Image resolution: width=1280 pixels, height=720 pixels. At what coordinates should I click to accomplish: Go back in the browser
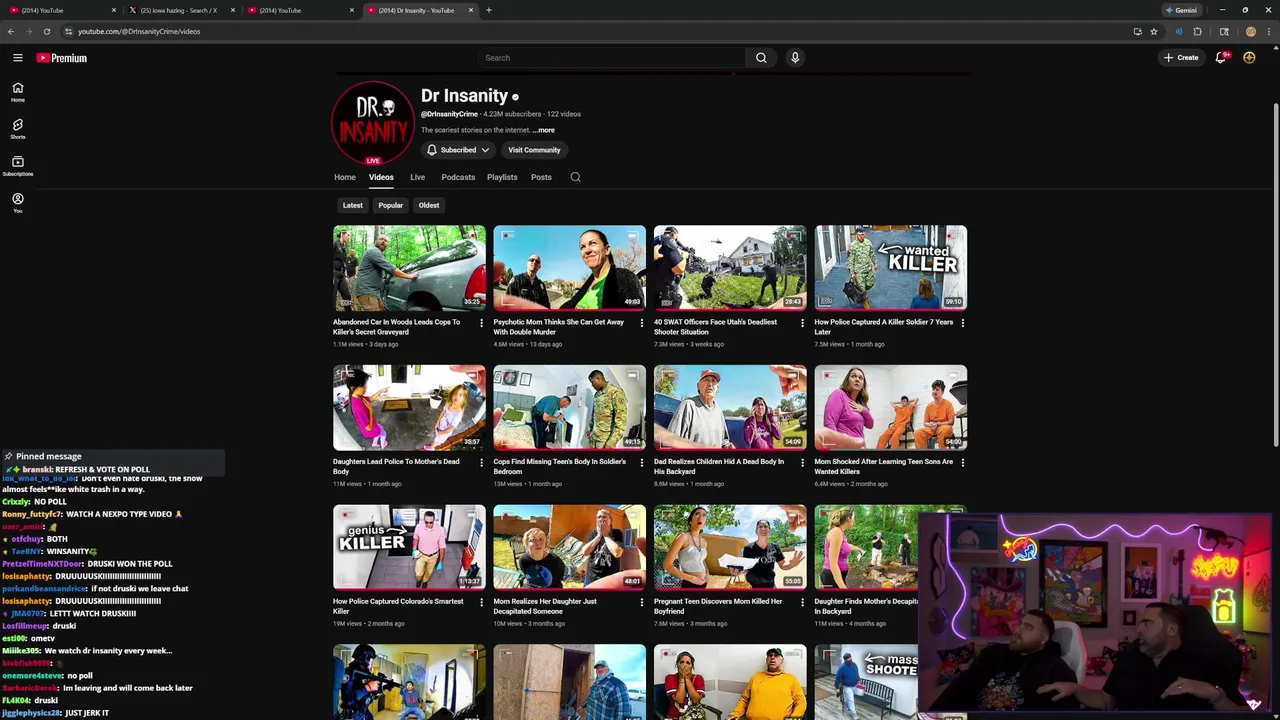pyautogui.click(x=11, y=31)
